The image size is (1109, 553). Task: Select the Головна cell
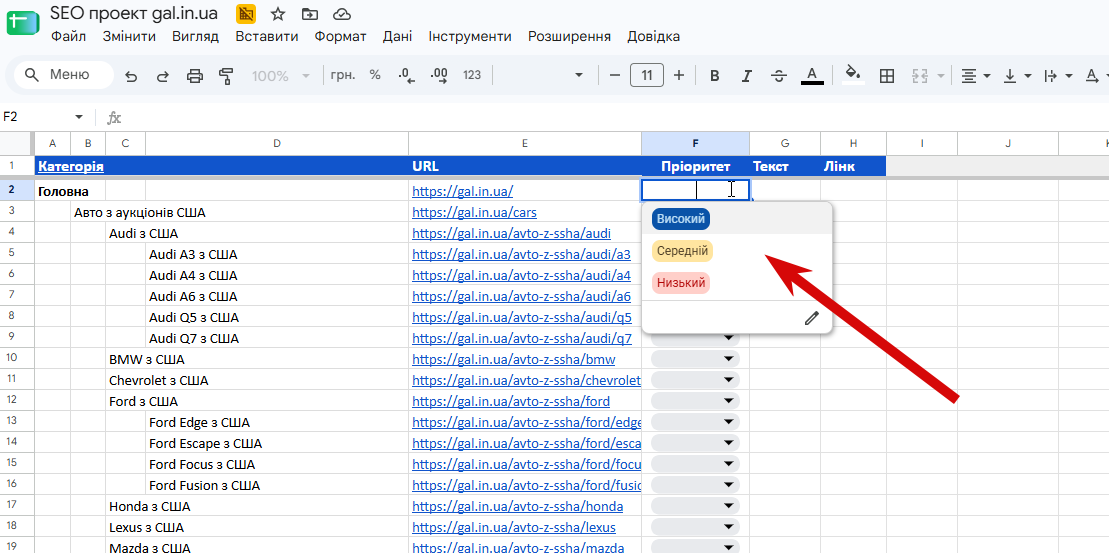[64, 191]
